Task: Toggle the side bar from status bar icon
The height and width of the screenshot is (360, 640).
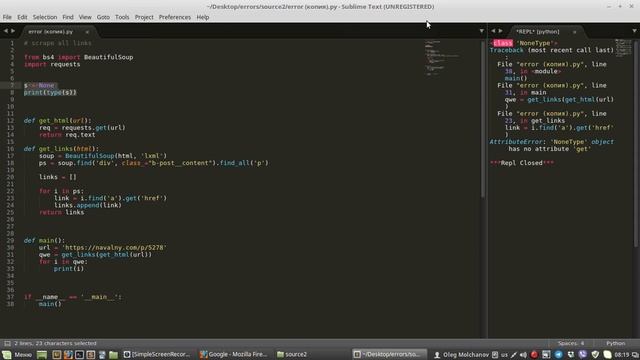Action: click(x=7, y=343)
